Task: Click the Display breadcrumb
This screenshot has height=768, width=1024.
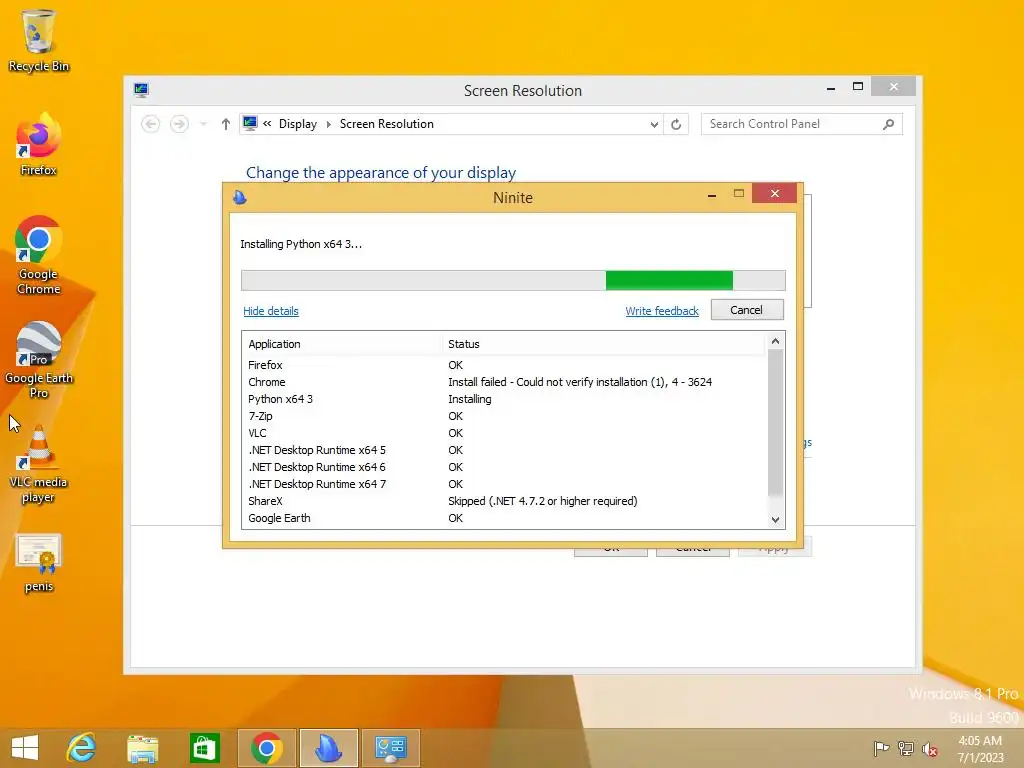Action: [x=298, y=124]
